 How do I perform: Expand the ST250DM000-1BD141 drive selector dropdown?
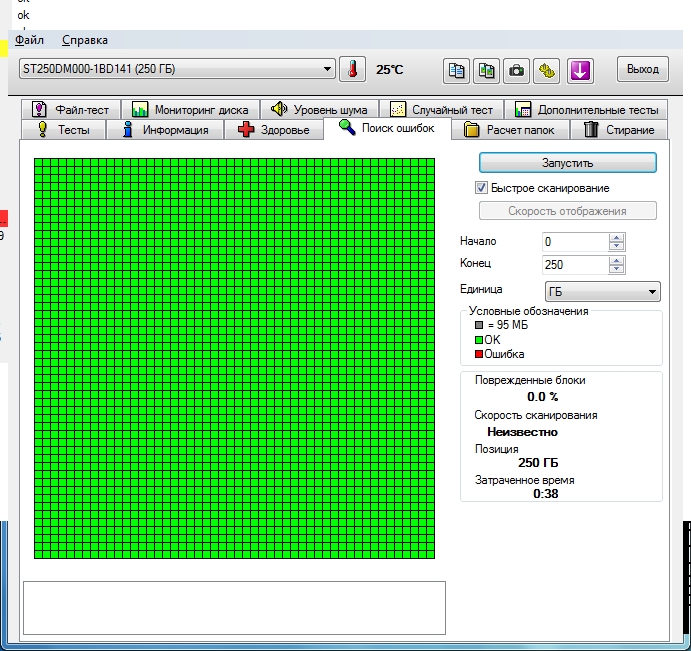(177, 69)
